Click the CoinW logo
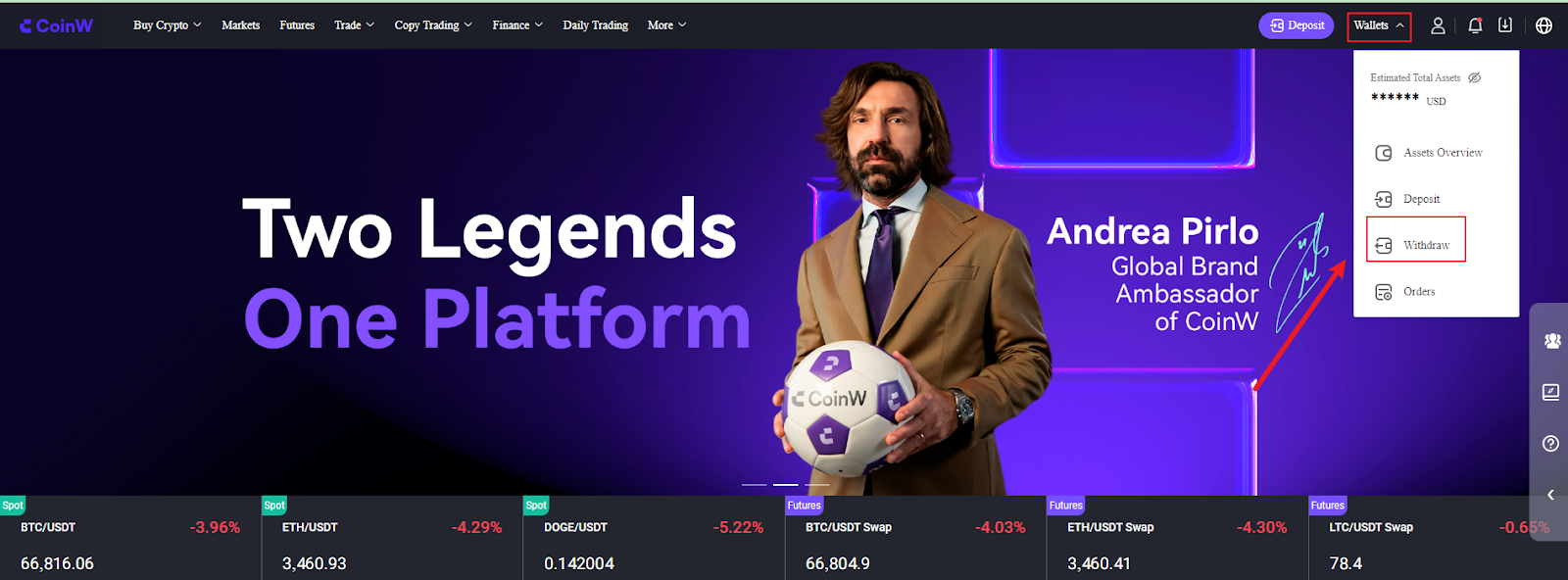This screenshot has width=1568, height=580. point(56,25)
